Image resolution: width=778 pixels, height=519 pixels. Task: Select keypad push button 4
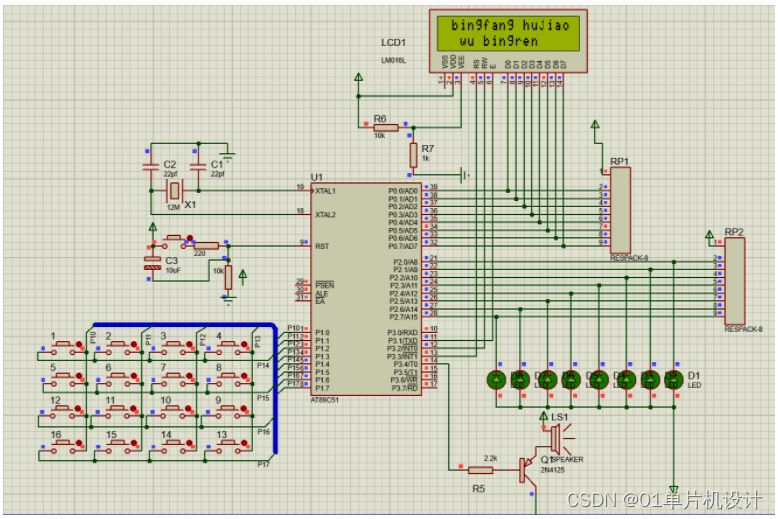[x=228, y=347]
